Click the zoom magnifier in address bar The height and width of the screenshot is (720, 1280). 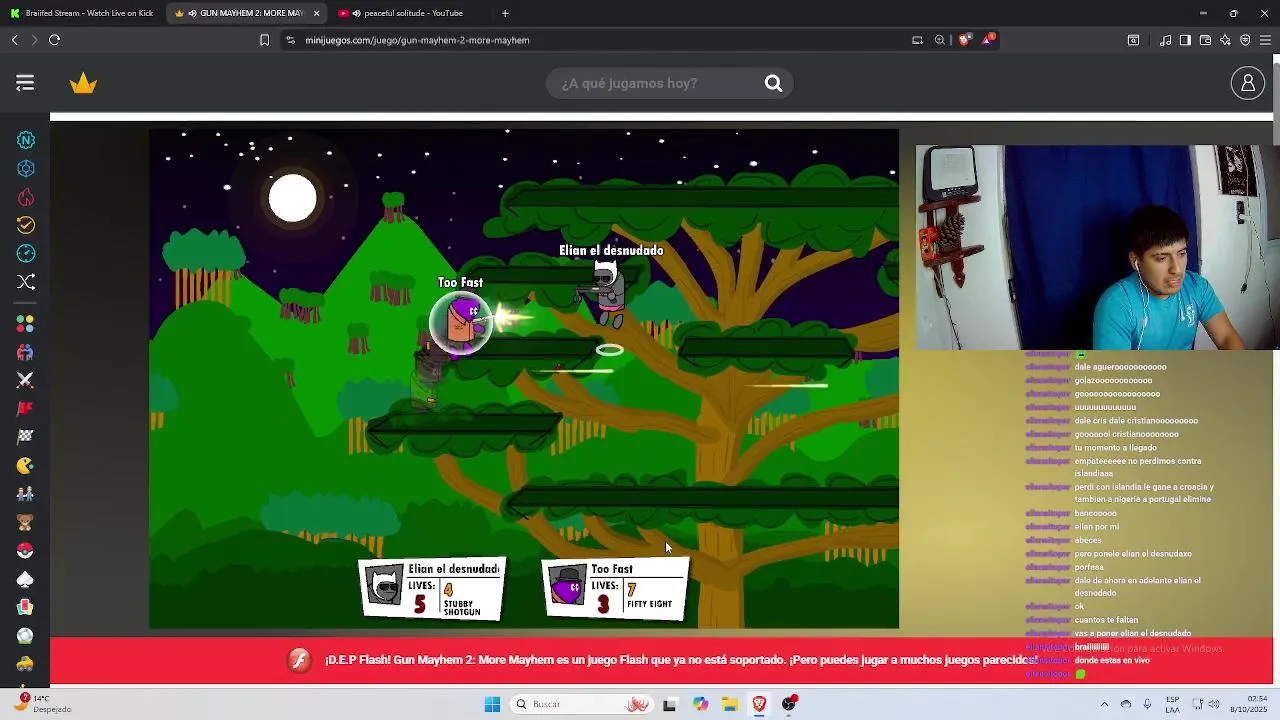[940, 40]
